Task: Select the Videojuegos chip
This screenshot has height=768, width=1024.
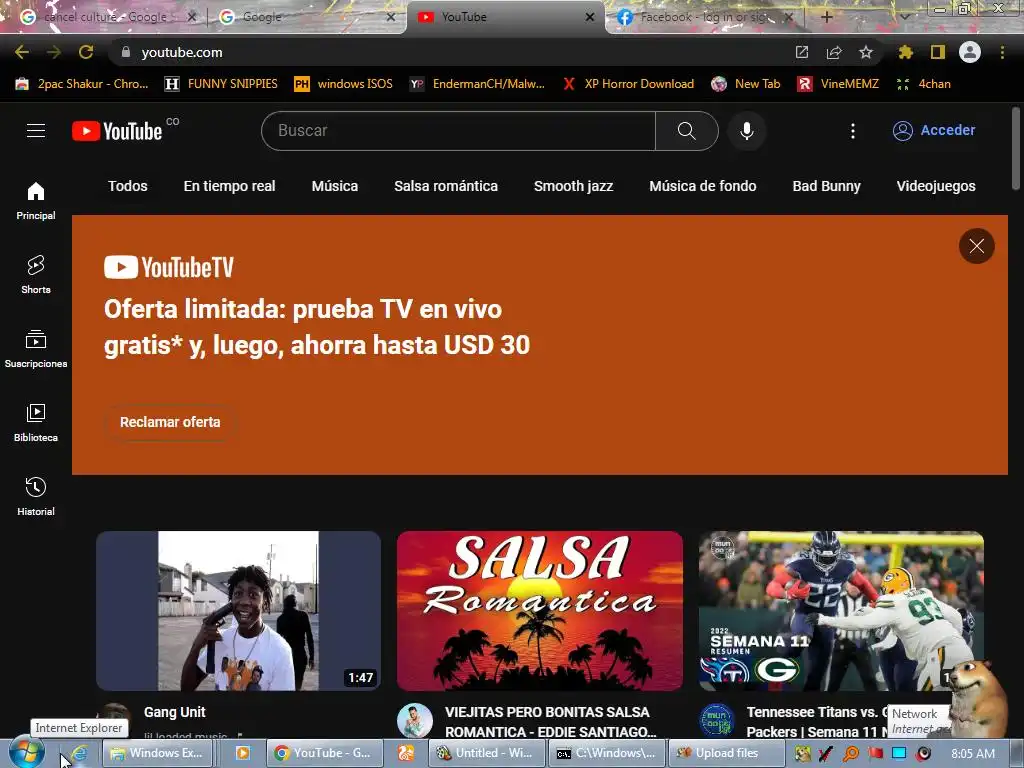Action: coord(936,186)
